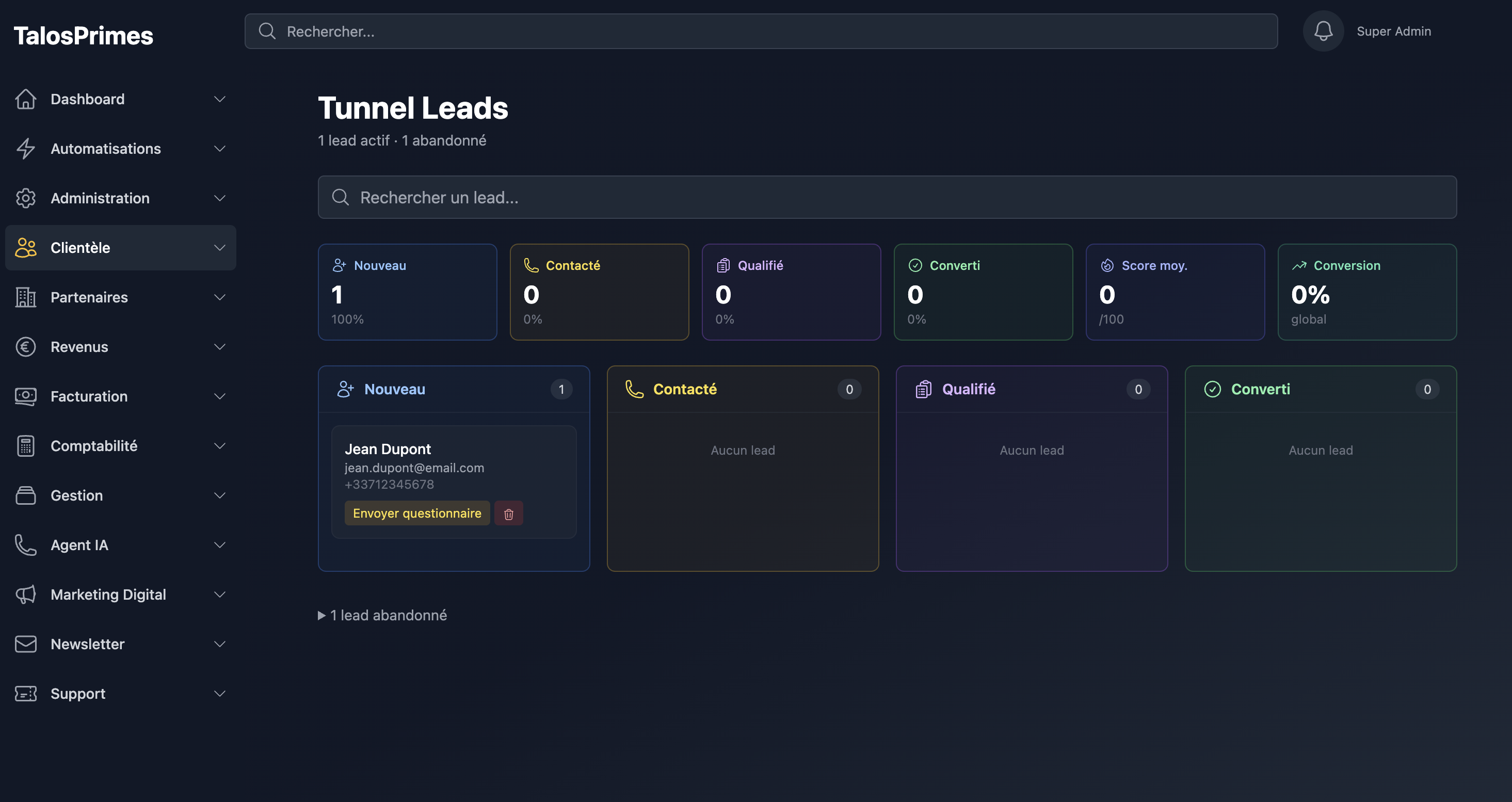1512x802 pixels.
Task: Click the Conversion 0% global stat card
Action: point(1366,292)
